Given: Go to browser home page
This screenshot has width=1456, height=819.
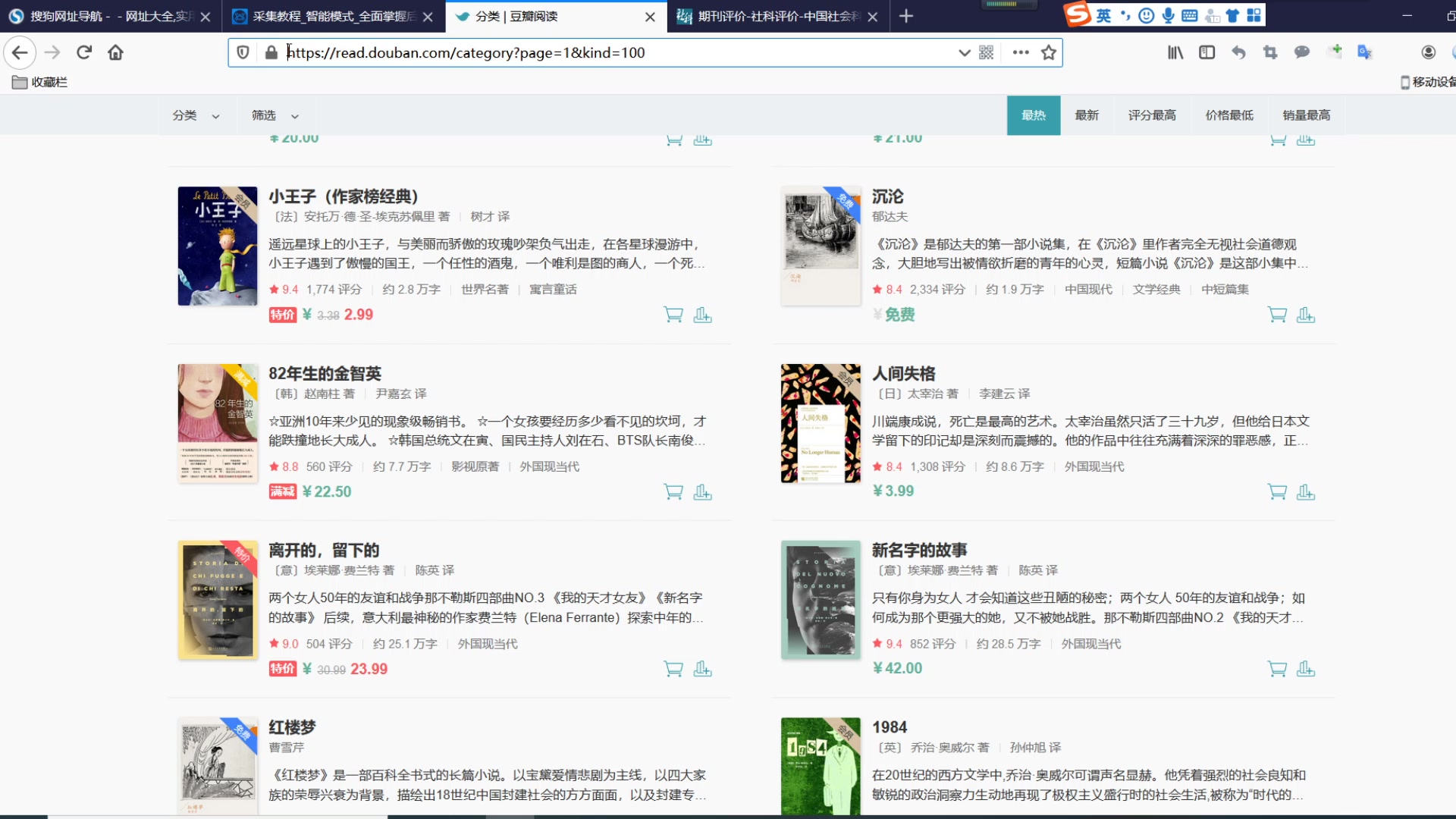Looking at the screenshot, I should 115,52.
